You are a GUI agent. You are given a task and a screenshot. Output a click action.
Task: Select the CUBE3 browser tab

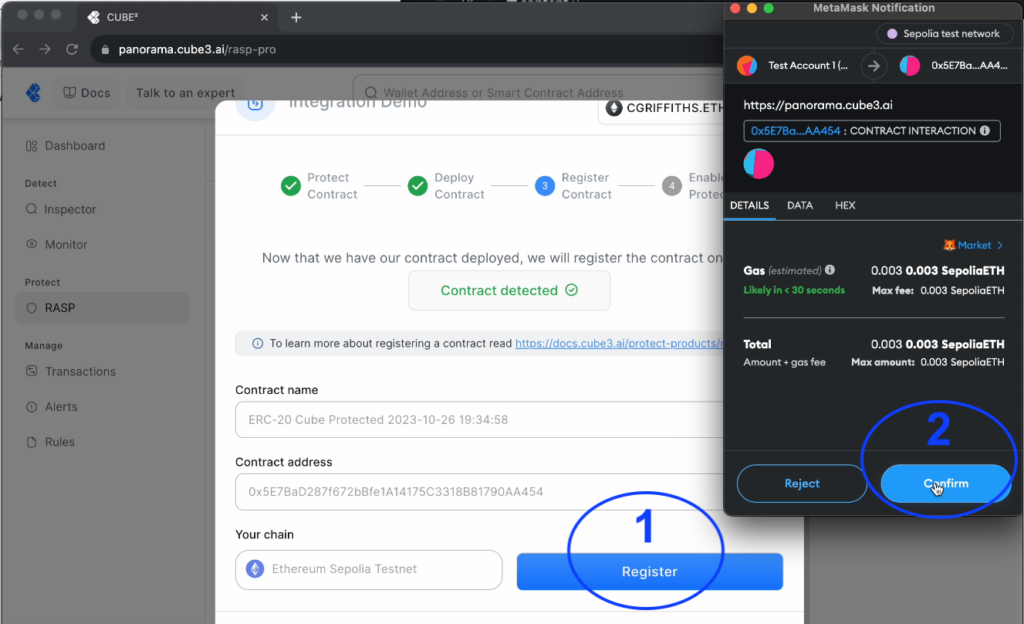coord(176,18)
